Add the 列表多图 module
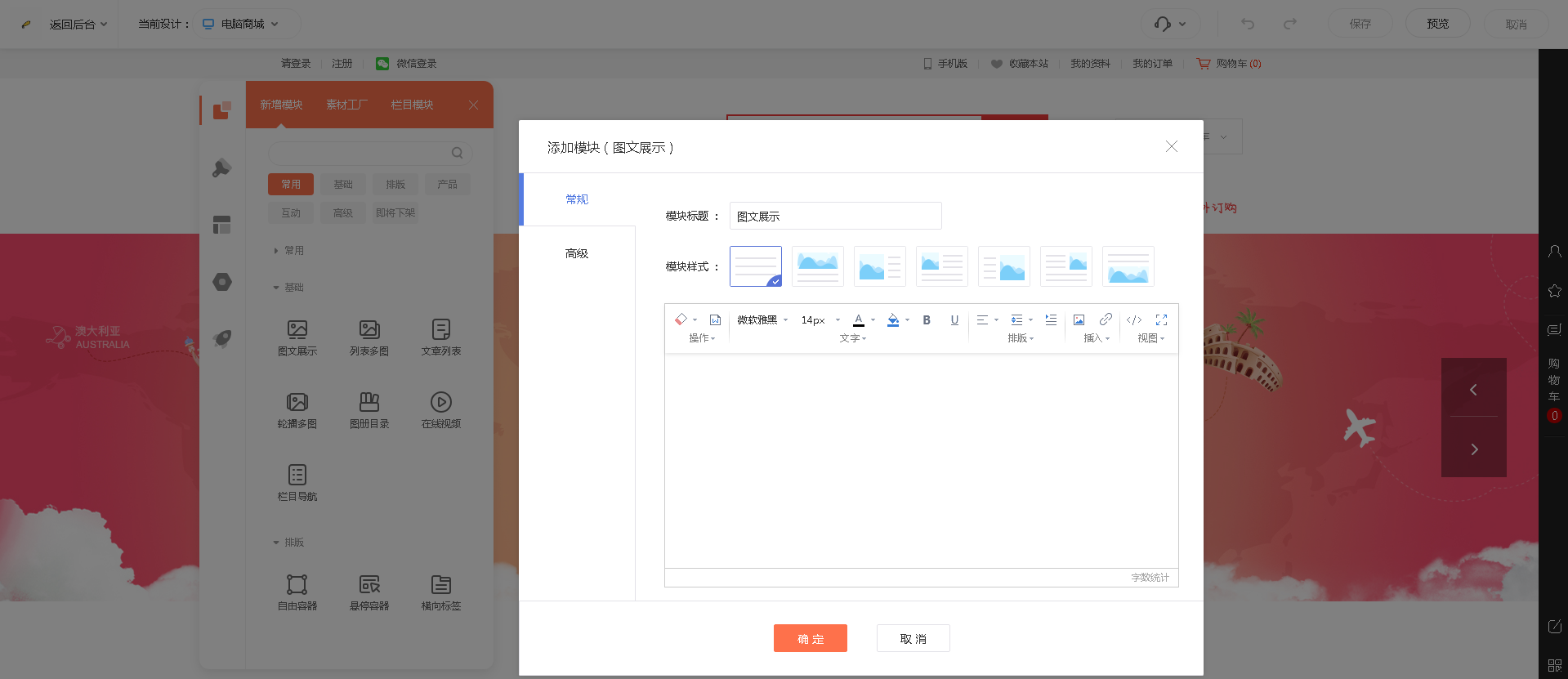The width and height of the screenshot is (1568, 679). (x=369, y=337)
